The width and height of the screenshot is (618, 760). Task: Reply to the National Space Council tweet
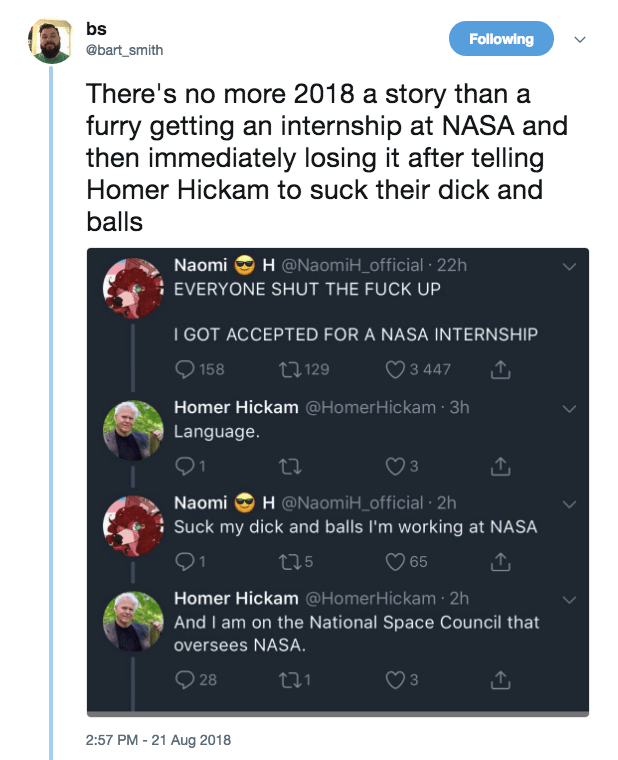(185, 680)
